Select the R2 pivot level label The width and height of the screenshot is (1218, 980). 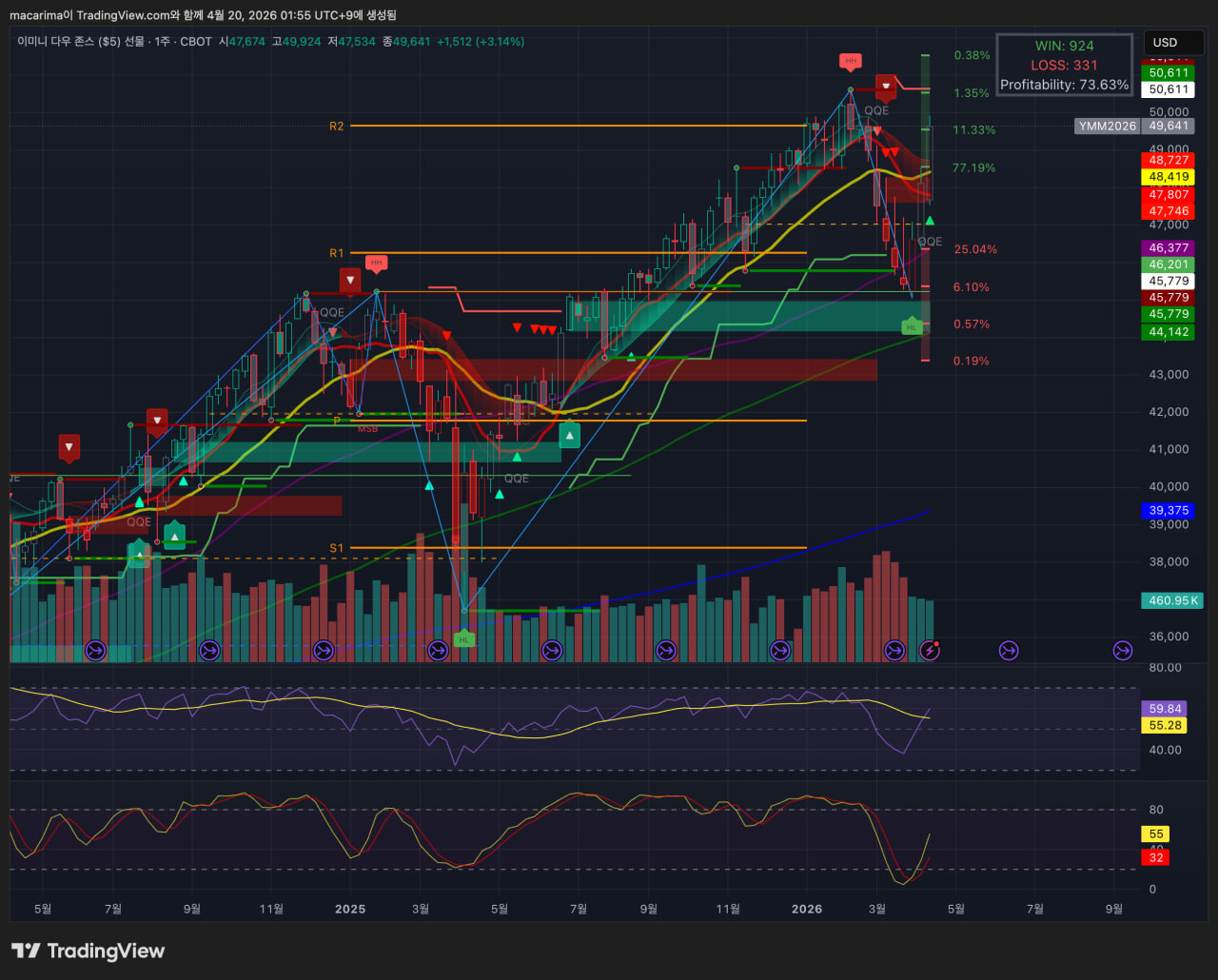(337, 126)
